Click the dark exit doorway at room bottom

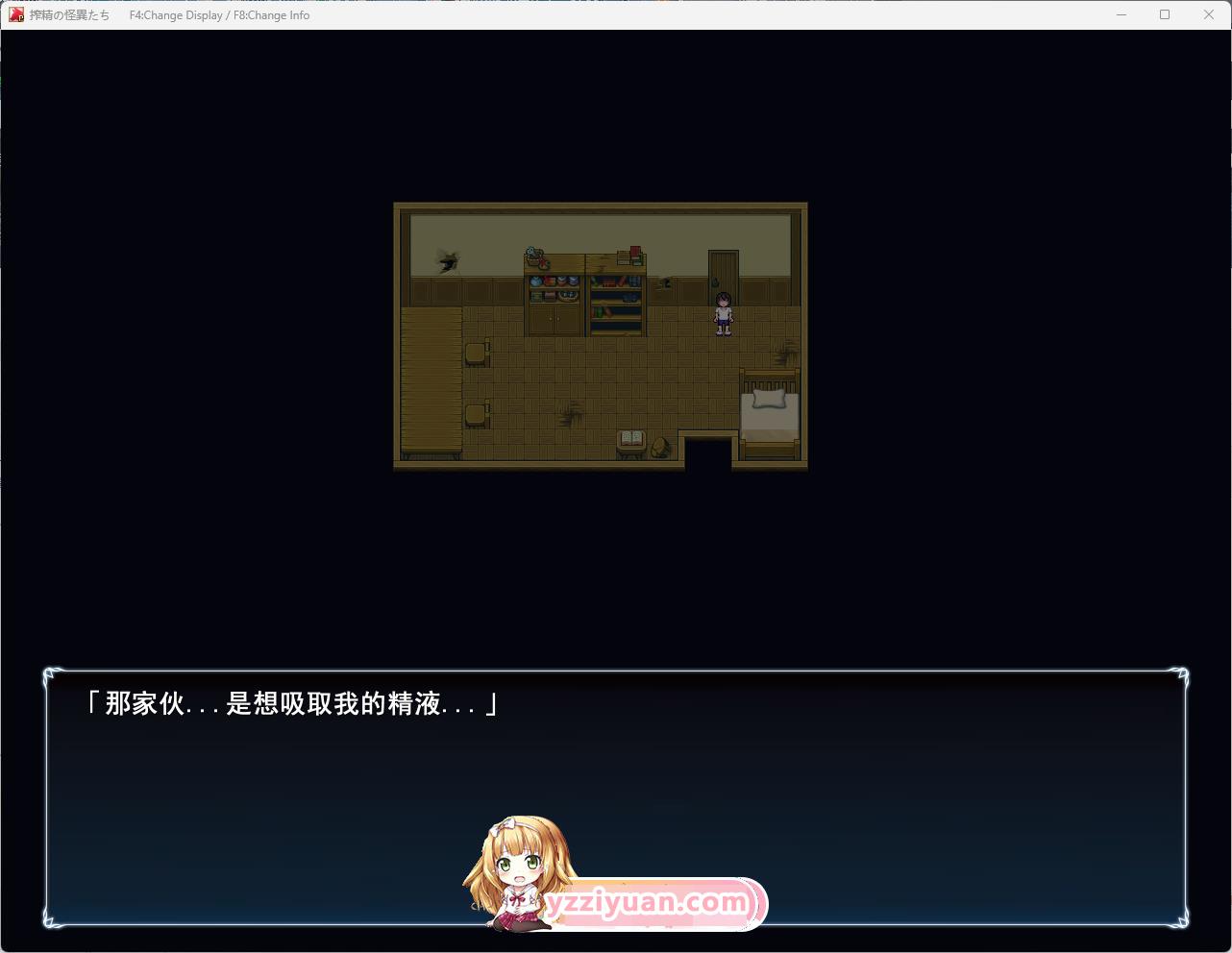(x=708, y=453)
